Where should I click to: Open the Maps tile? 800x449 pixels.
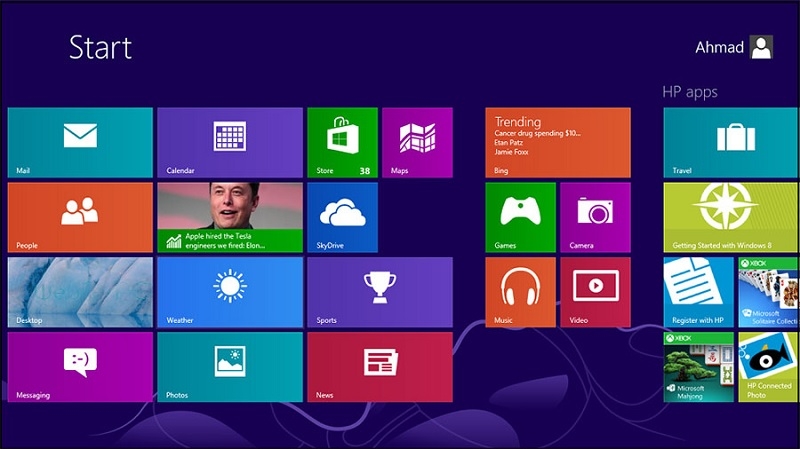(417, 142)
